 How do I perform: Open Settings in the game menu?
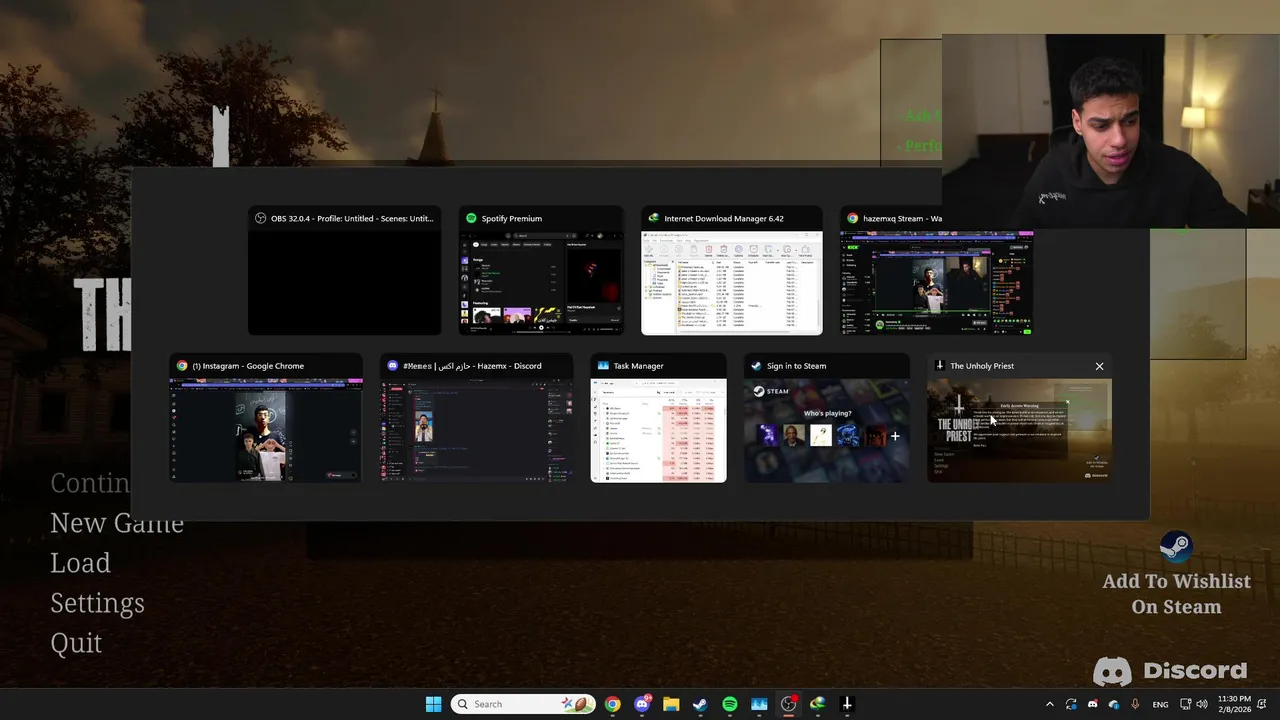pyautogui.click(x=97, y=603)
